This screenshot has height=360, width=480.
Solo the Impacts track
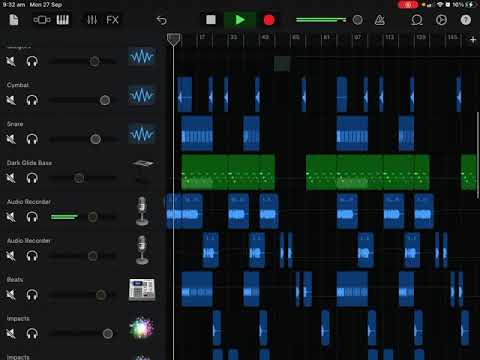[x=32, y=334]
